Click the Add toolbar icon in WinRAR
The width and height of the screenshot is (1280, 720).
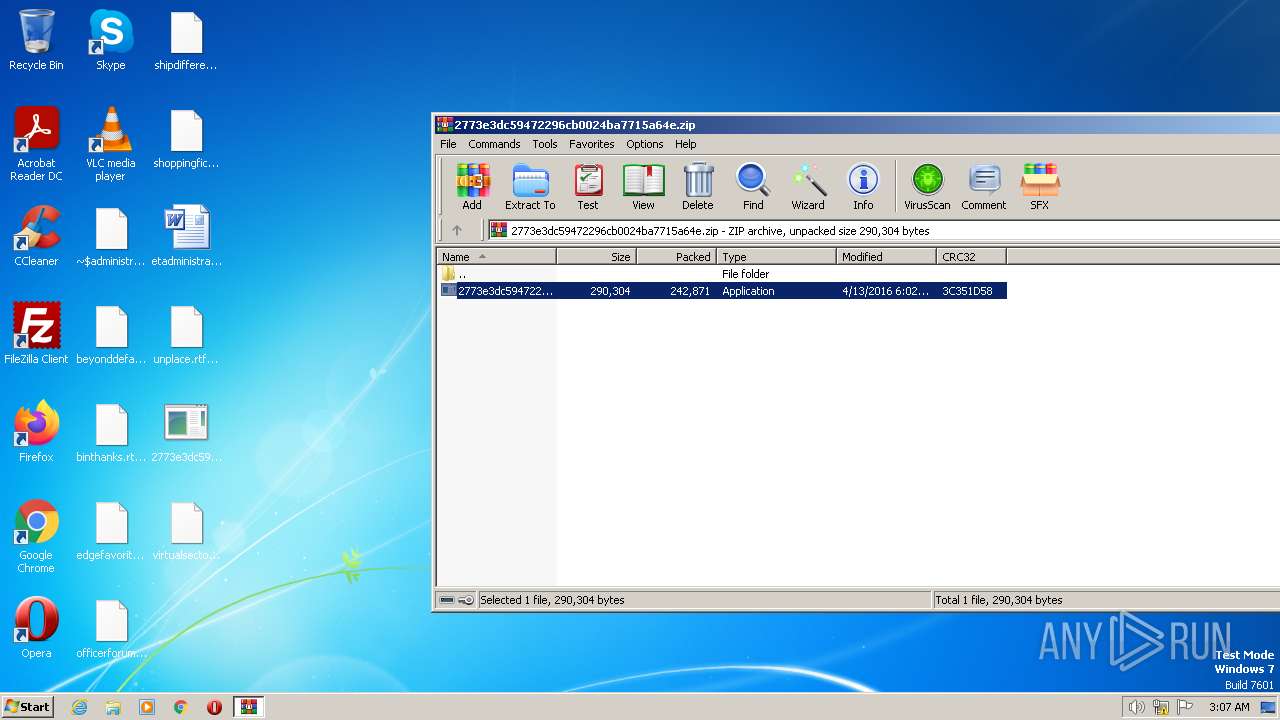click(472, 187)
